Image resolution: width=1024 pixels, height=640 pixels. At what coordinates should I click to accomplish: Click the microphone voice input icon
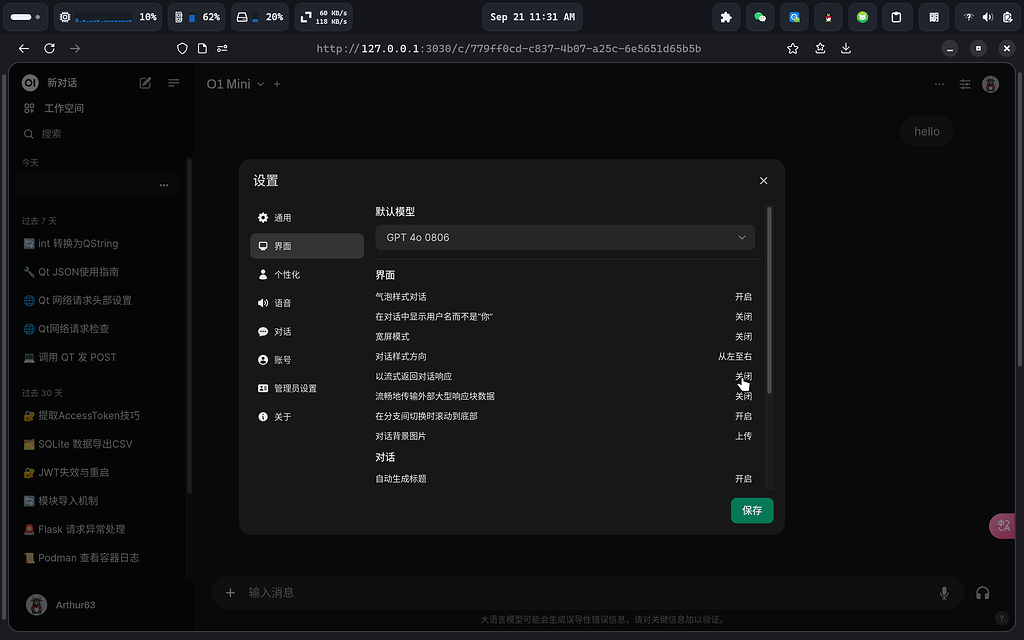(x=944, y=593)
